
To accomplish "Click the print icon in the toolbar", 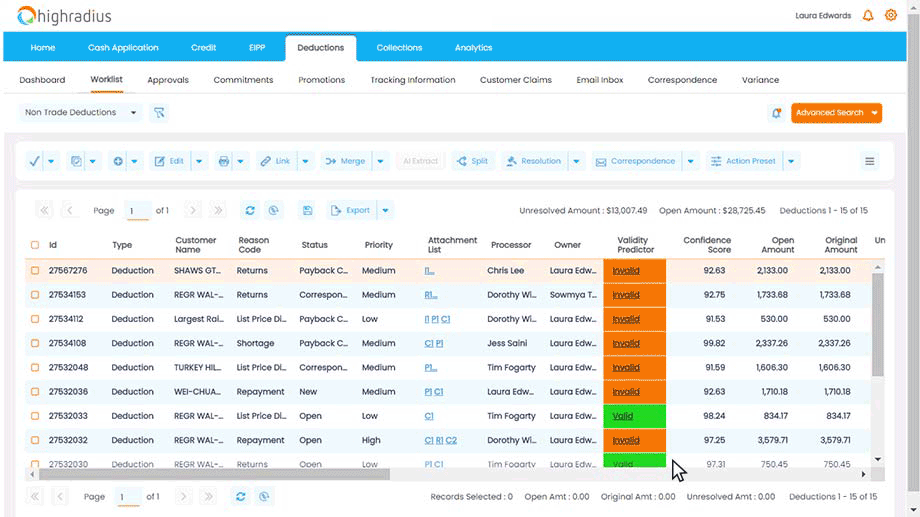I will pyautogui.click(x=223, y=161).
